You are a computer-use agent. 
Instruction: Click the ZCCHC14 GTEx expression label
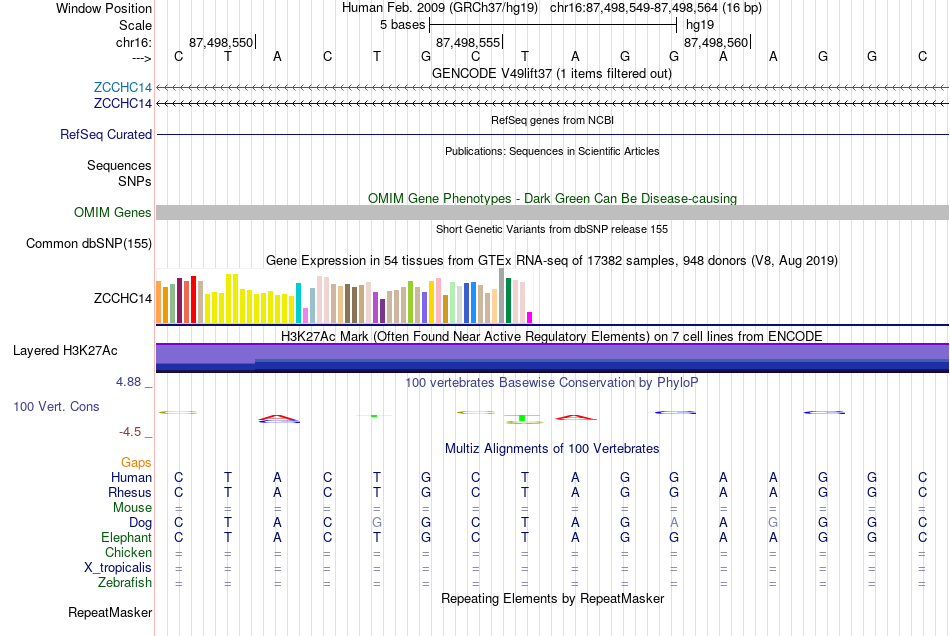pyautogui.click(x=123, y=298)
